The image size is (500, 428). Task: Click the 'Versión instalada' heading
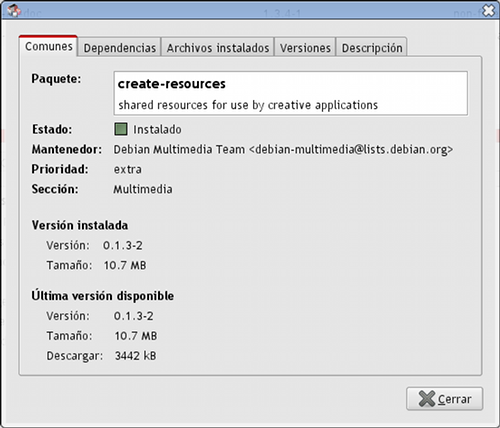(x=80, y=225)
